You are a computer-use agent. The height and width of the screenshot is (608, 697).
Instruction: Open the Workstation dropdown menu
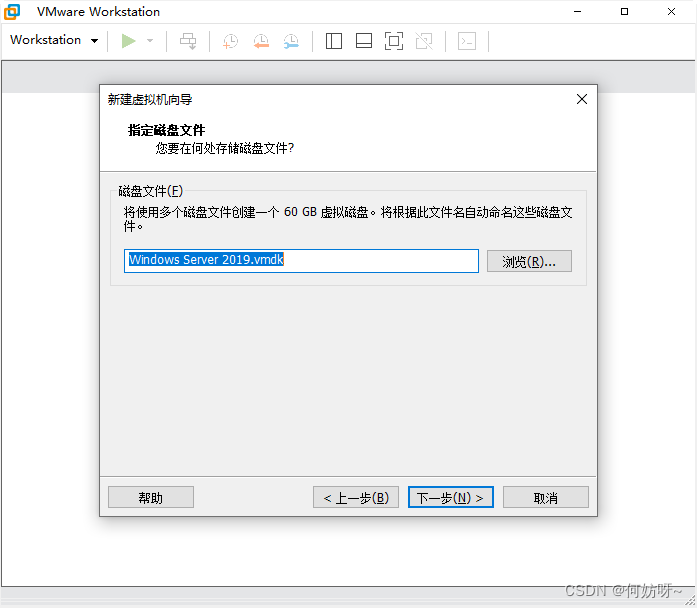[54, 40]
